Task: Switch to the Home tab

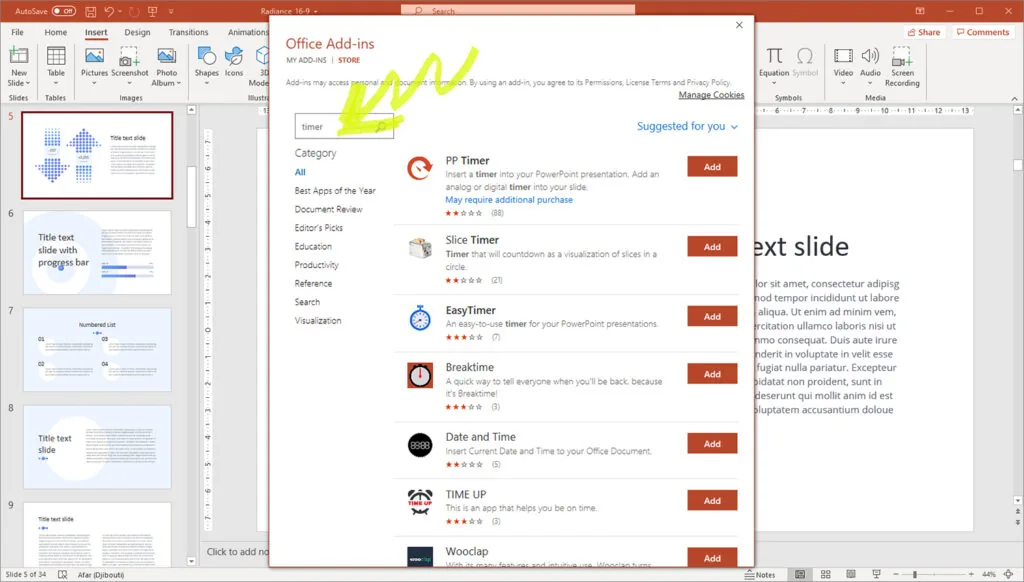Action: point(56,32)
